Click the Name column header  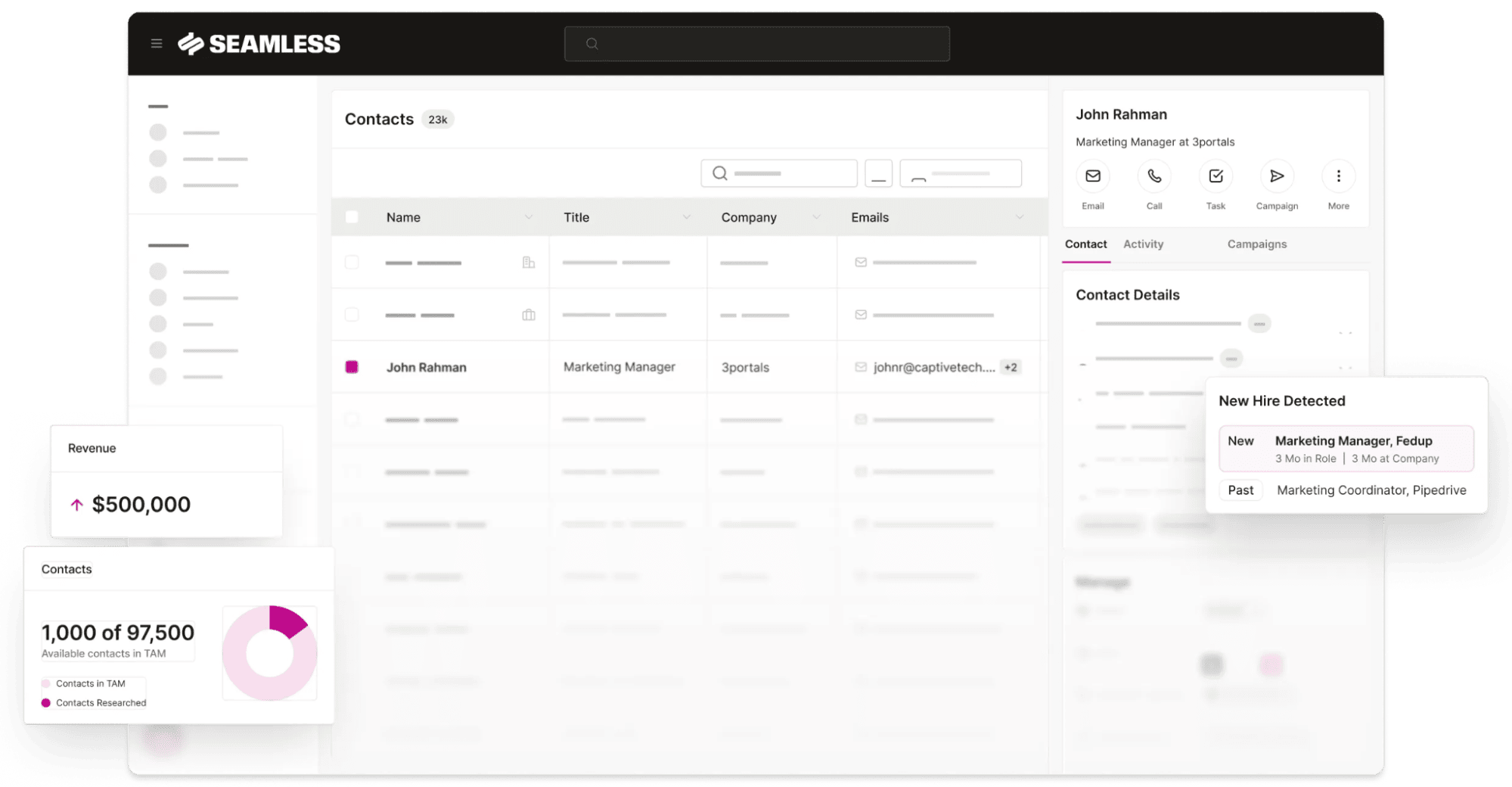(403, 217)
